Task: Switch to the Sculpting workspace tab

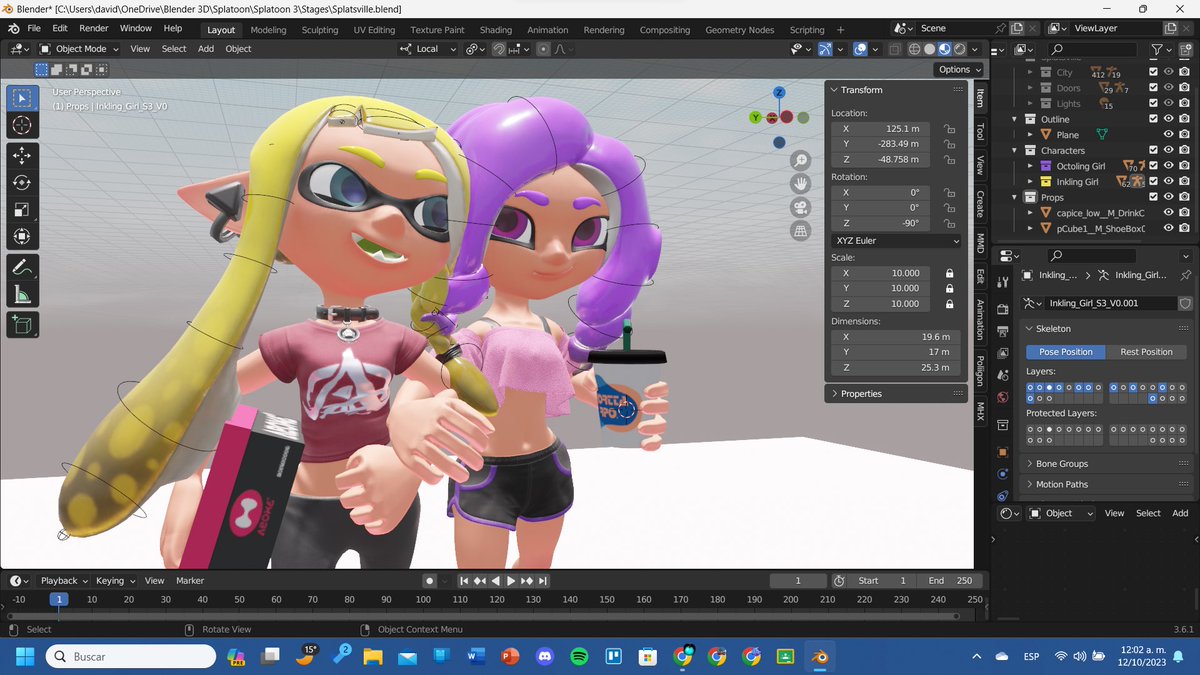Action: 320,30
